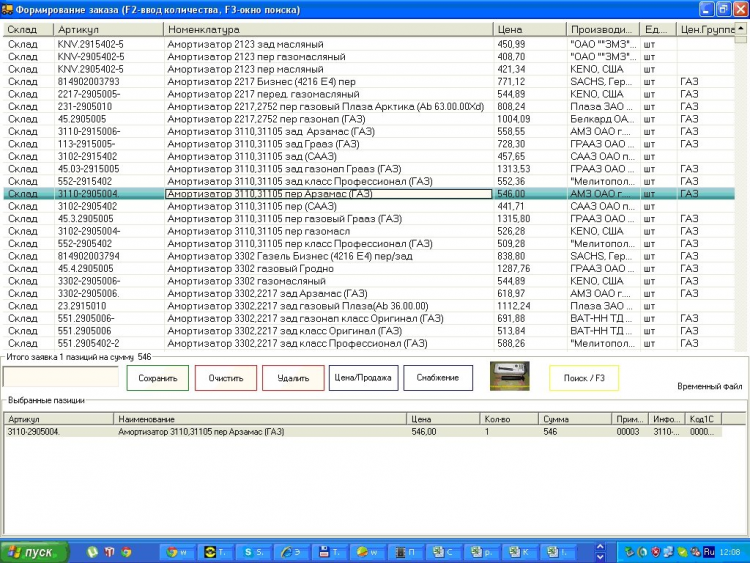Select Амортизатор 2217 Бизнес (4216 Е4) пер
The width and height of the screenshot is (750, 563).
[x=368, y=82]
